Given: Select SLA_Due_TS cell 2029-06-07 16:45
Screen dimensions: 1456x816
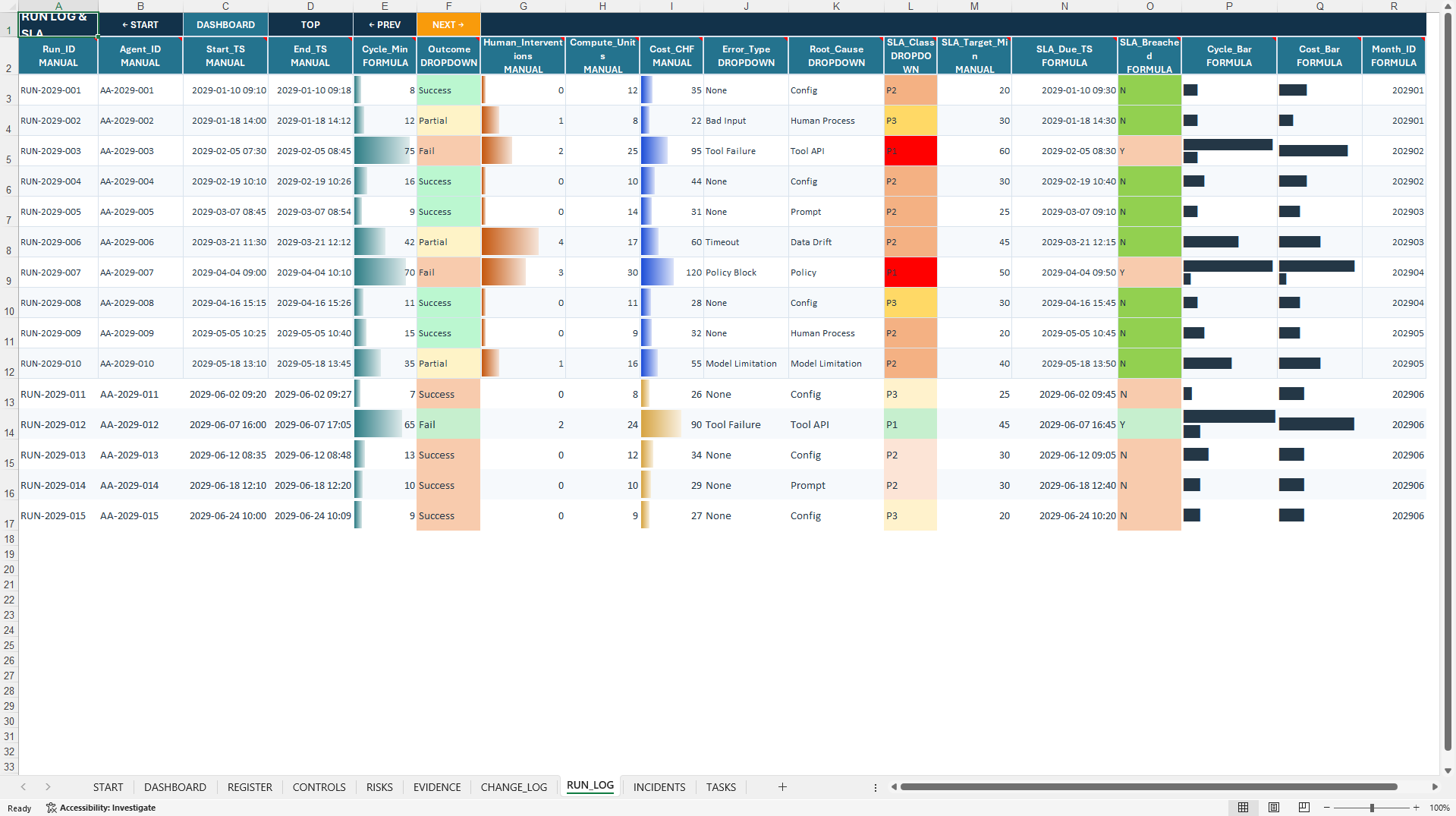Looking at the screenshot, I should coord(1064,424).
